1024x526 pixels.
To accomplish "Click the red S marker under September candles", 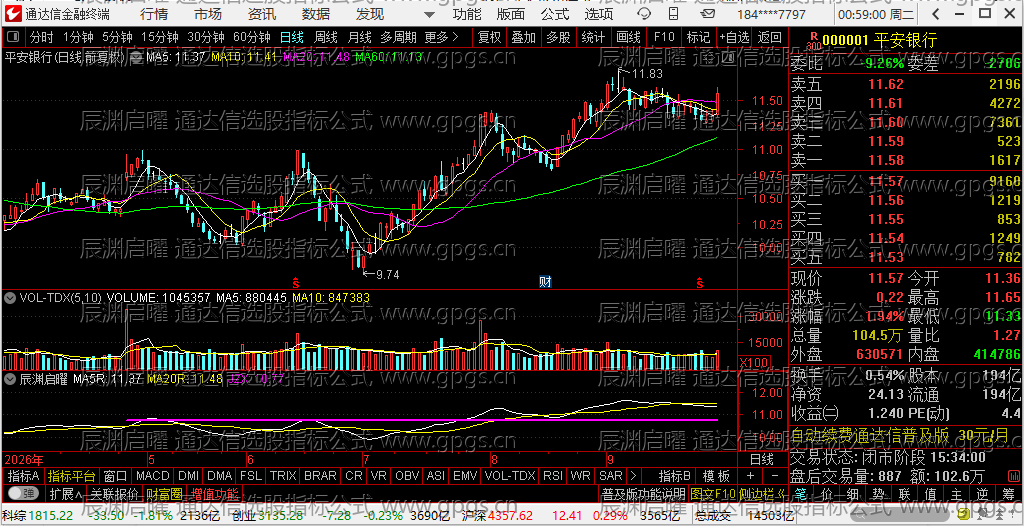I will (700, 283).
